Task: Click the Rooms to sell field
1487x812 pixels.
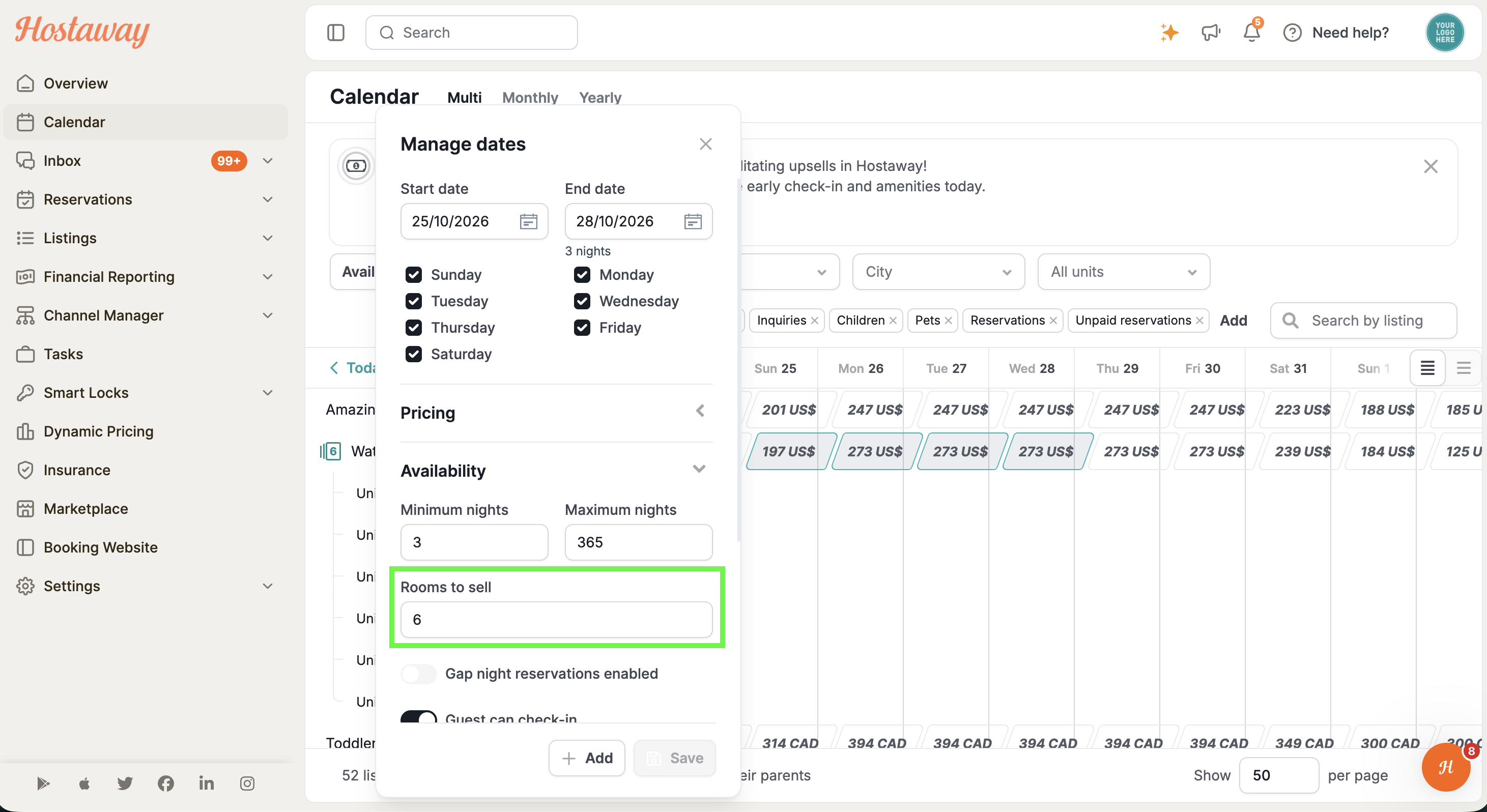Action: tap(556, 619)
